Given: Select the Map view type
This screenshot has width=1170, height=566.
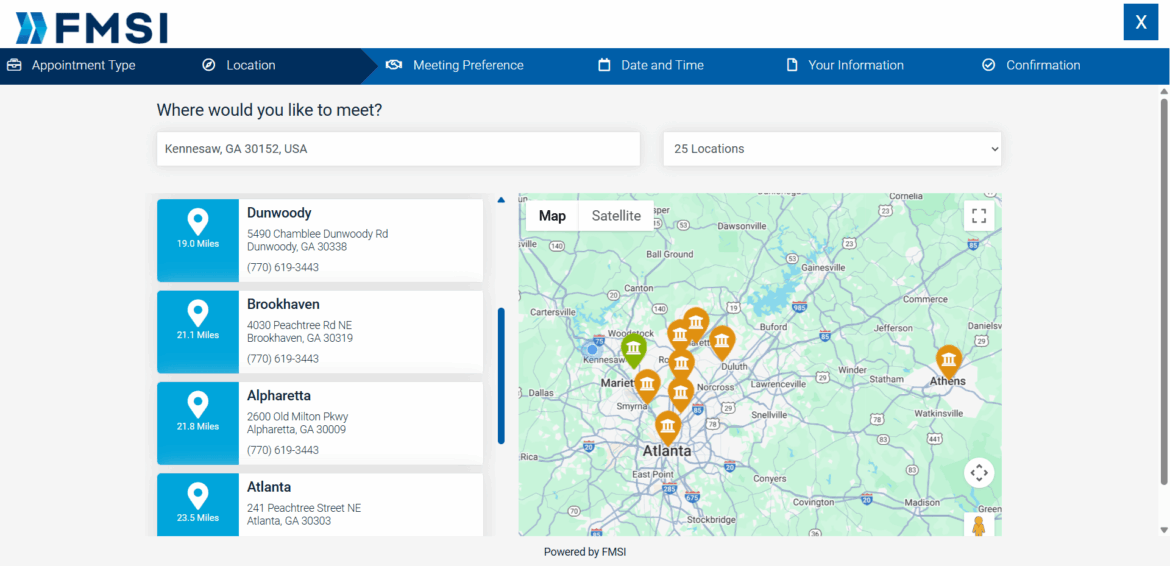Looking at the screenshot, I should pyautogui.click(x=552, y=216).
